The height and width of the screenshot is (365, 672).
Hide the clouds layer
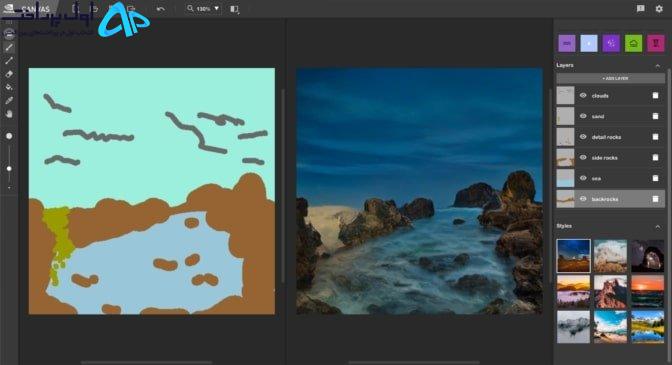583,96
